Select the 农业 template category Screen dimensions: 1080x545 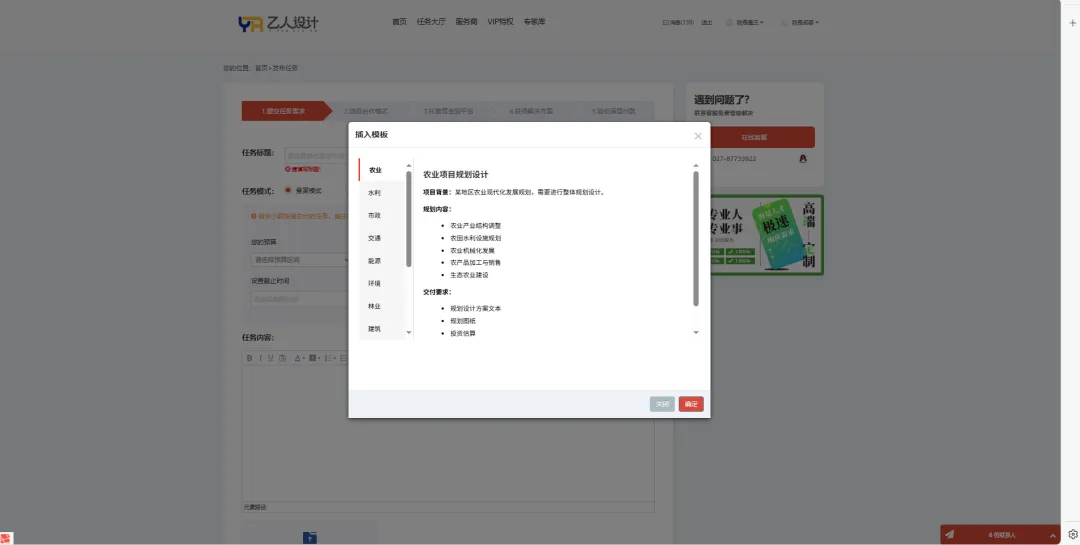tap(382, 170)
